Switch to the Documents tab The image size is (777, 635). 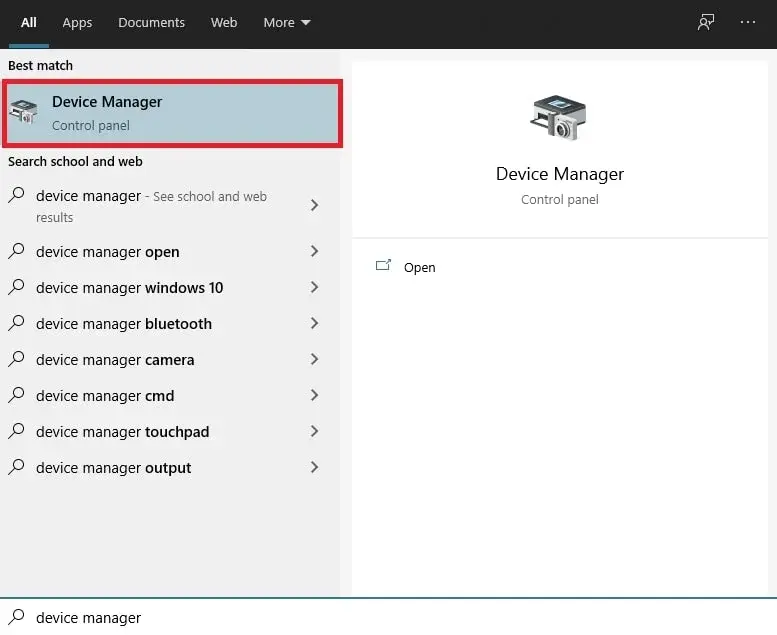click(x=151, y=23)
